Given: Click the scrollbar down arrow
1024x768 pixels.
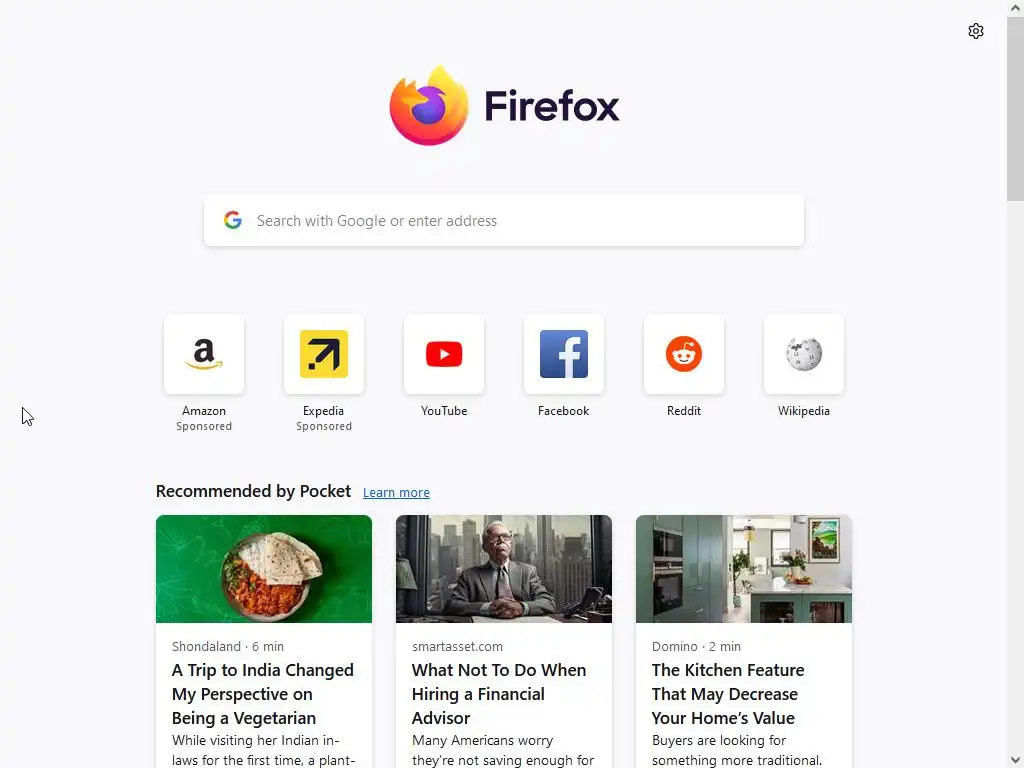Looking at the screenshot, I should (1015, 760).
